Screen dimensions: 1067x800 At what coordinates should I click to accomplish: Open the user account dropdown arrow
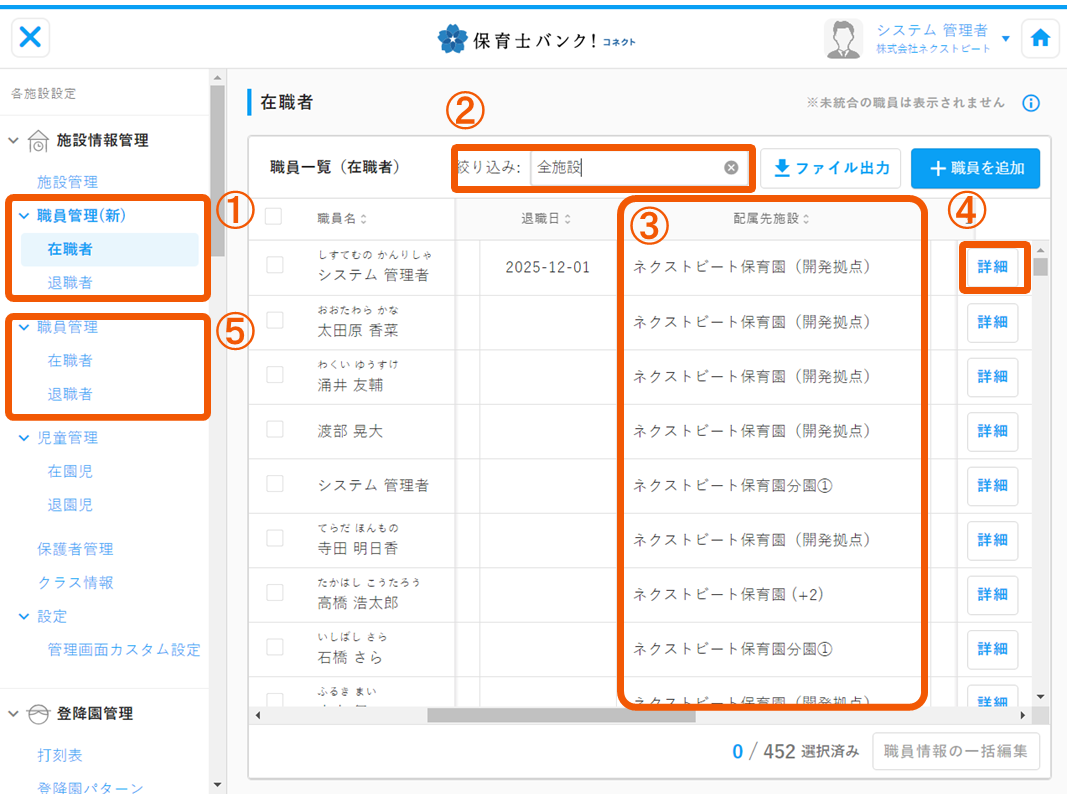tap(1005, 39)
